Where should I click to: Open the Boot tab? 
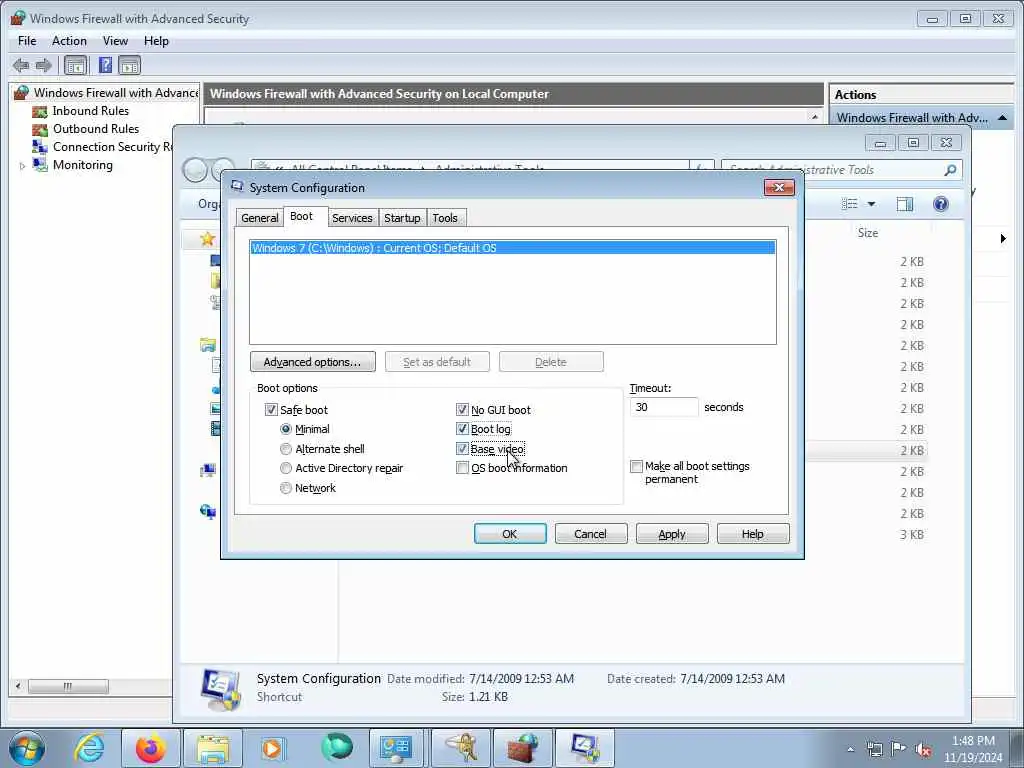pyautogui.click(x=301, y=216)
